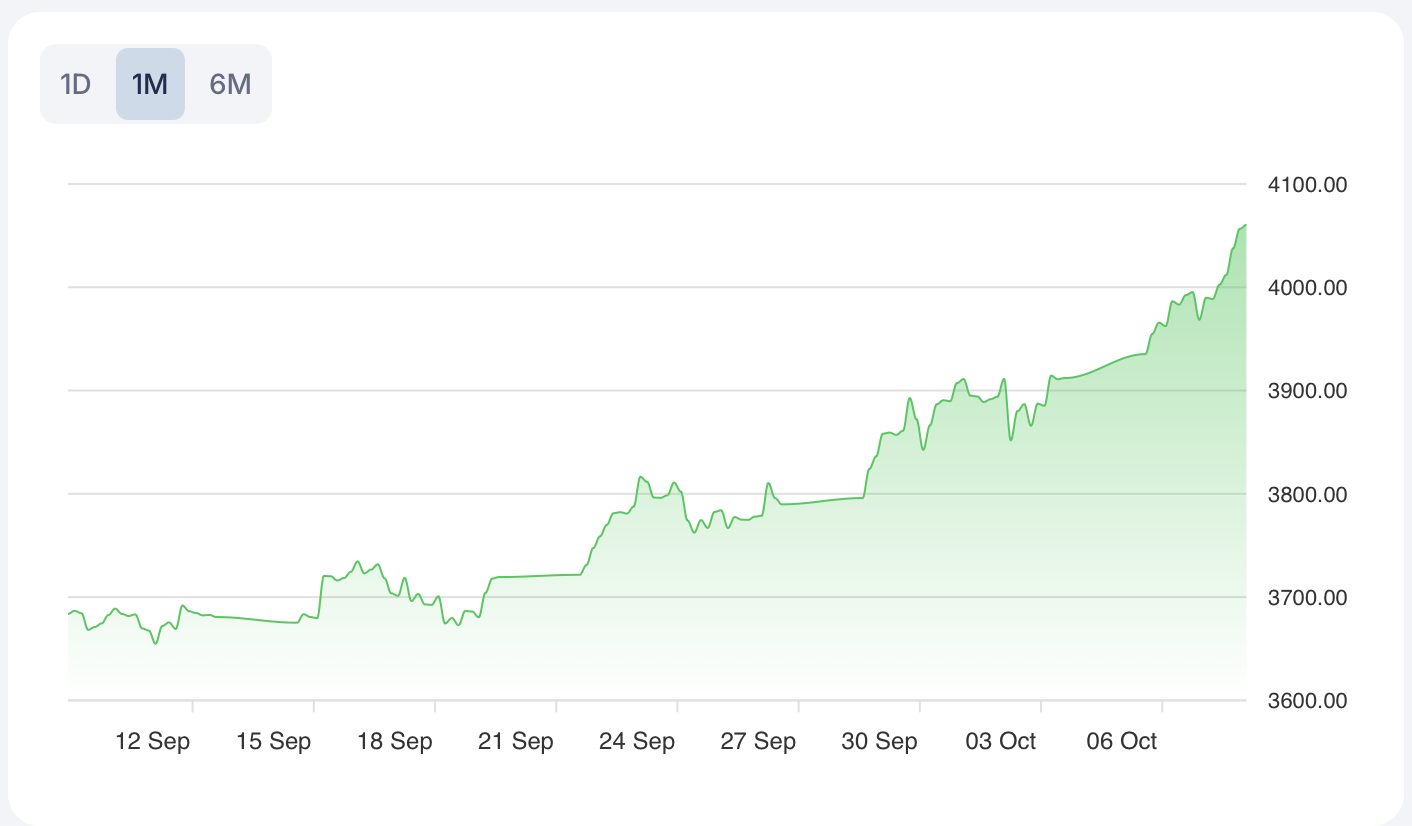Select the 24 Sep axis label

click(x=637, y=741)
